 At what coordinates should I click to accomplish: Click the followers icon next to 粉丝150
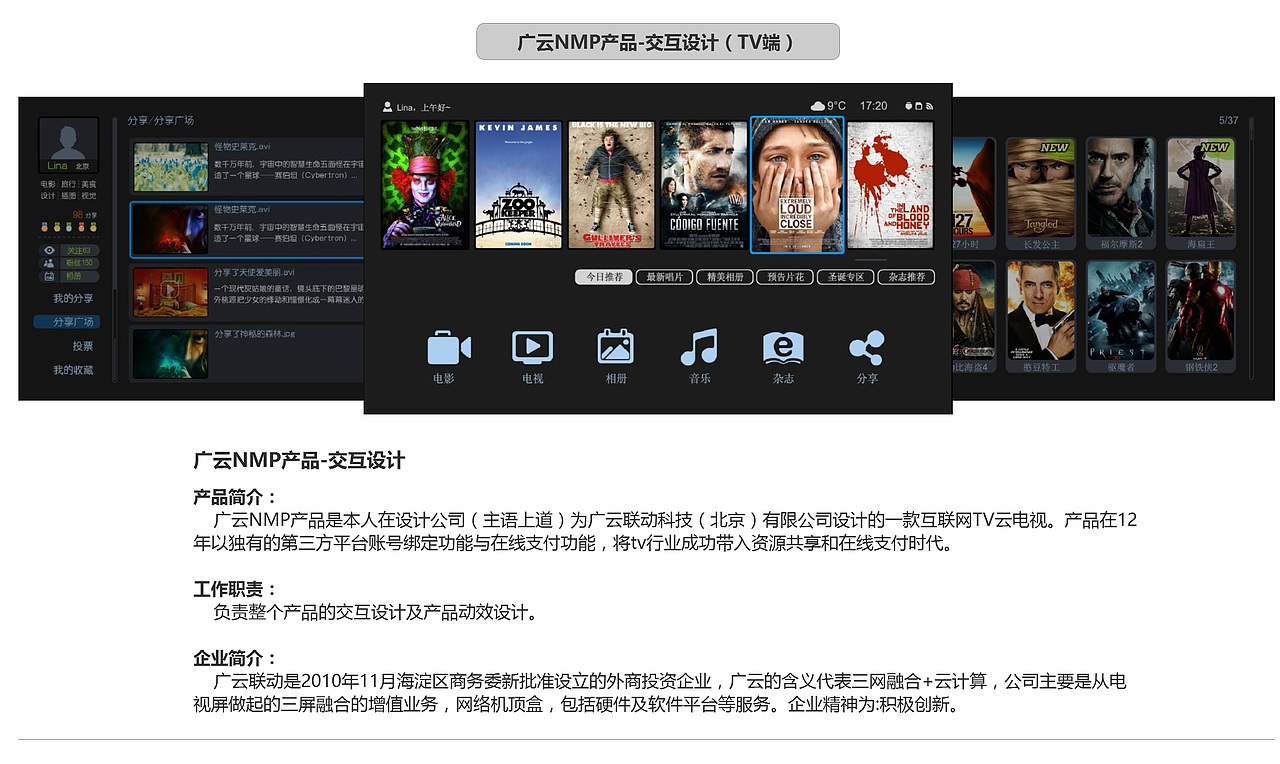click(x=49, y=263)
